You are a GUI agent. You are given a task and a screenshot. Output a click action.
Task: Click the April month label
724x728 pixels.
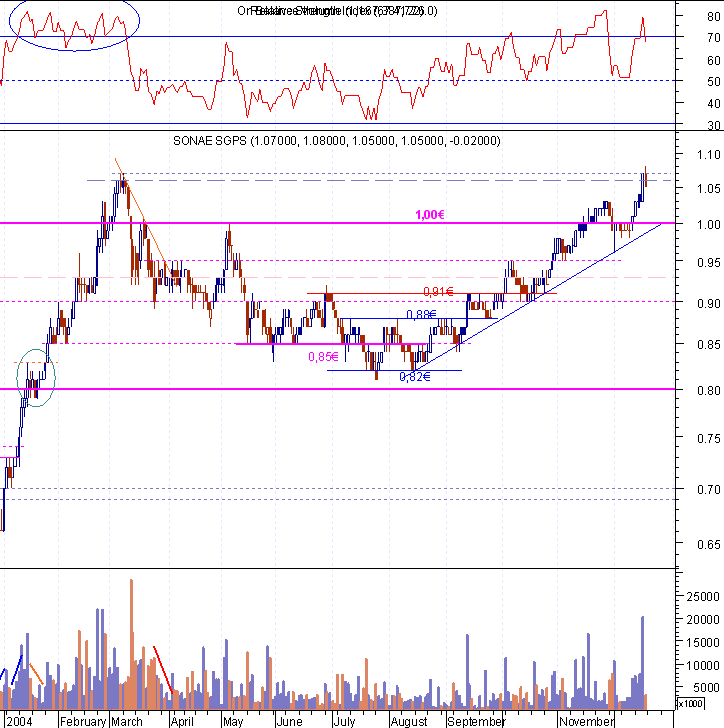click(182, 721)
